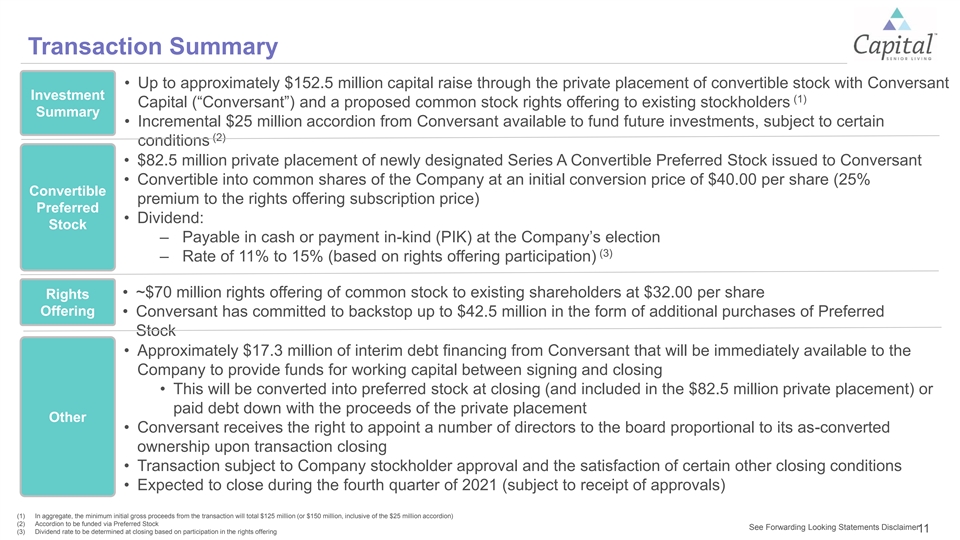
Task: Click the Incremental $25 million accordion bullet
Action: coord(504,130)
